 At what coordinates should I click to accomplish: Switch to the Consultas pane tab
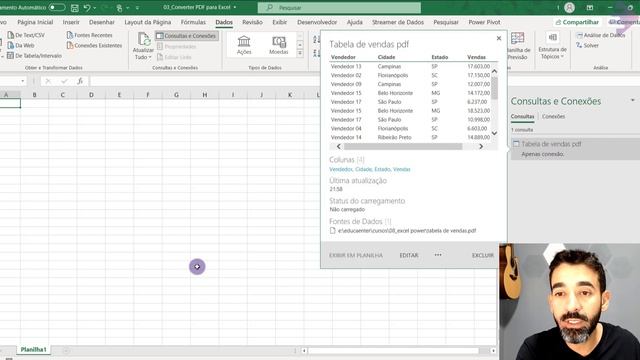coord(522,117)
